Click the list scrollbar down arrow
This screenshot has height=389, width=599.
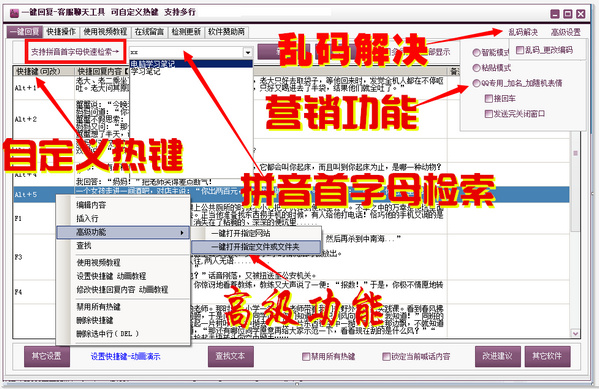pyautogui.click(x=575, y=333)
